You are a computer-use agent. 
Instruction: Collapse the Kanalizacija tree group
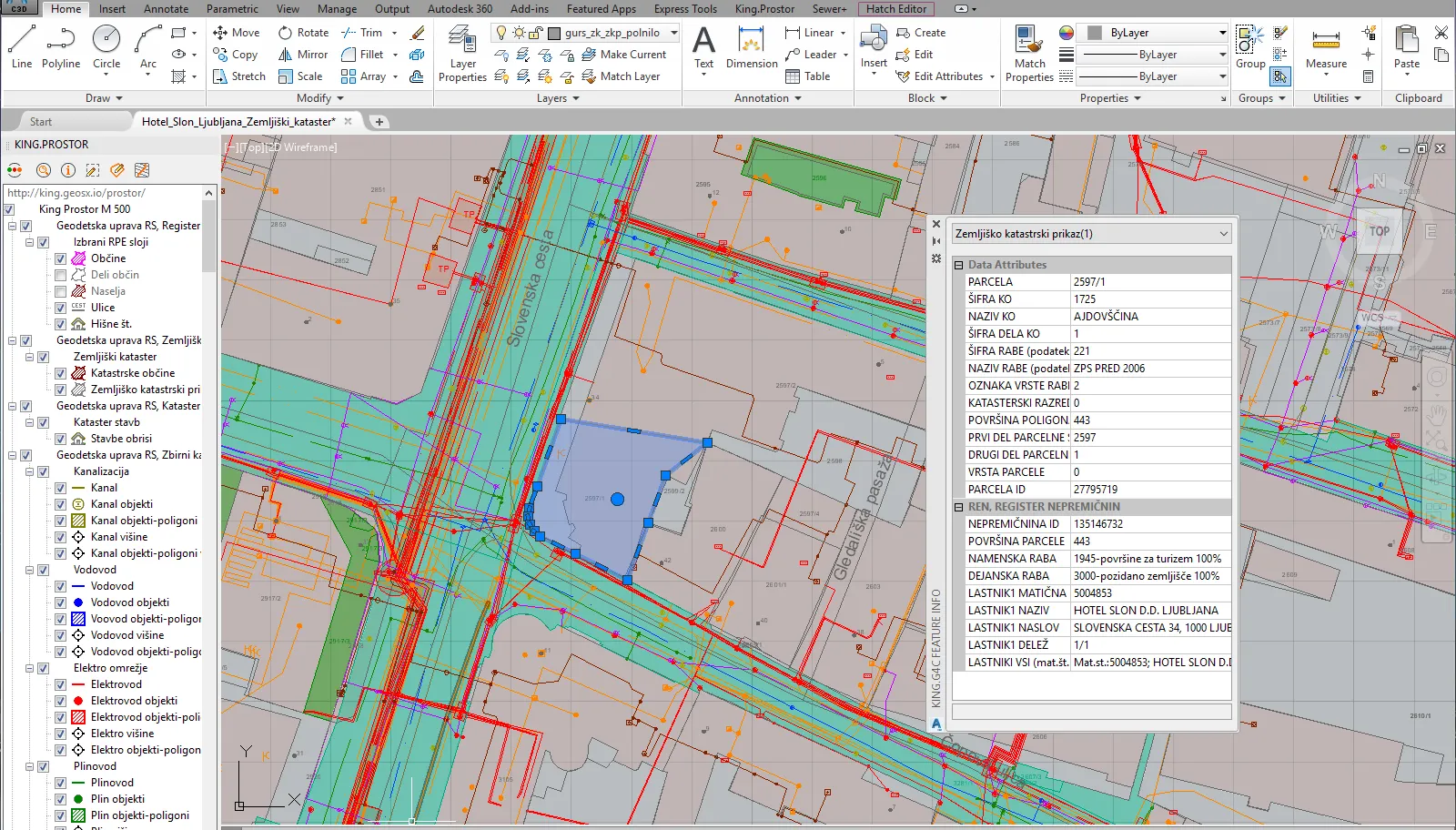29,471
